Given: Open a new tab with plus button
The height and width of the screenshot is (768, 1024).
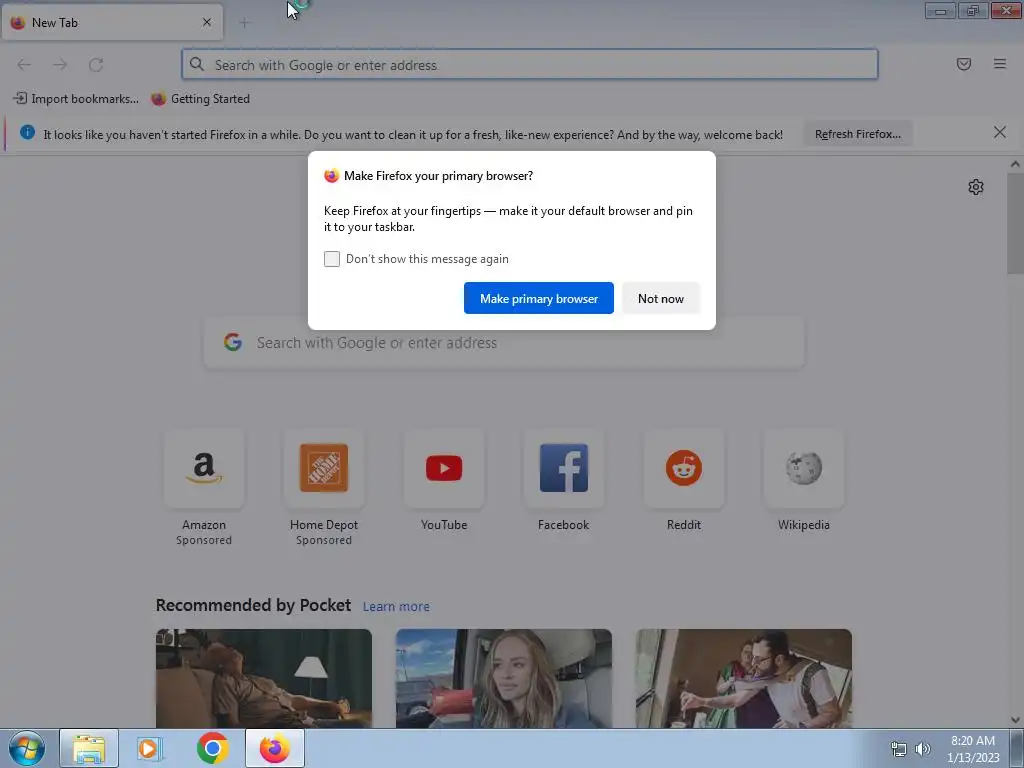Looking at the screenshot, I should (x=244, y=24).
